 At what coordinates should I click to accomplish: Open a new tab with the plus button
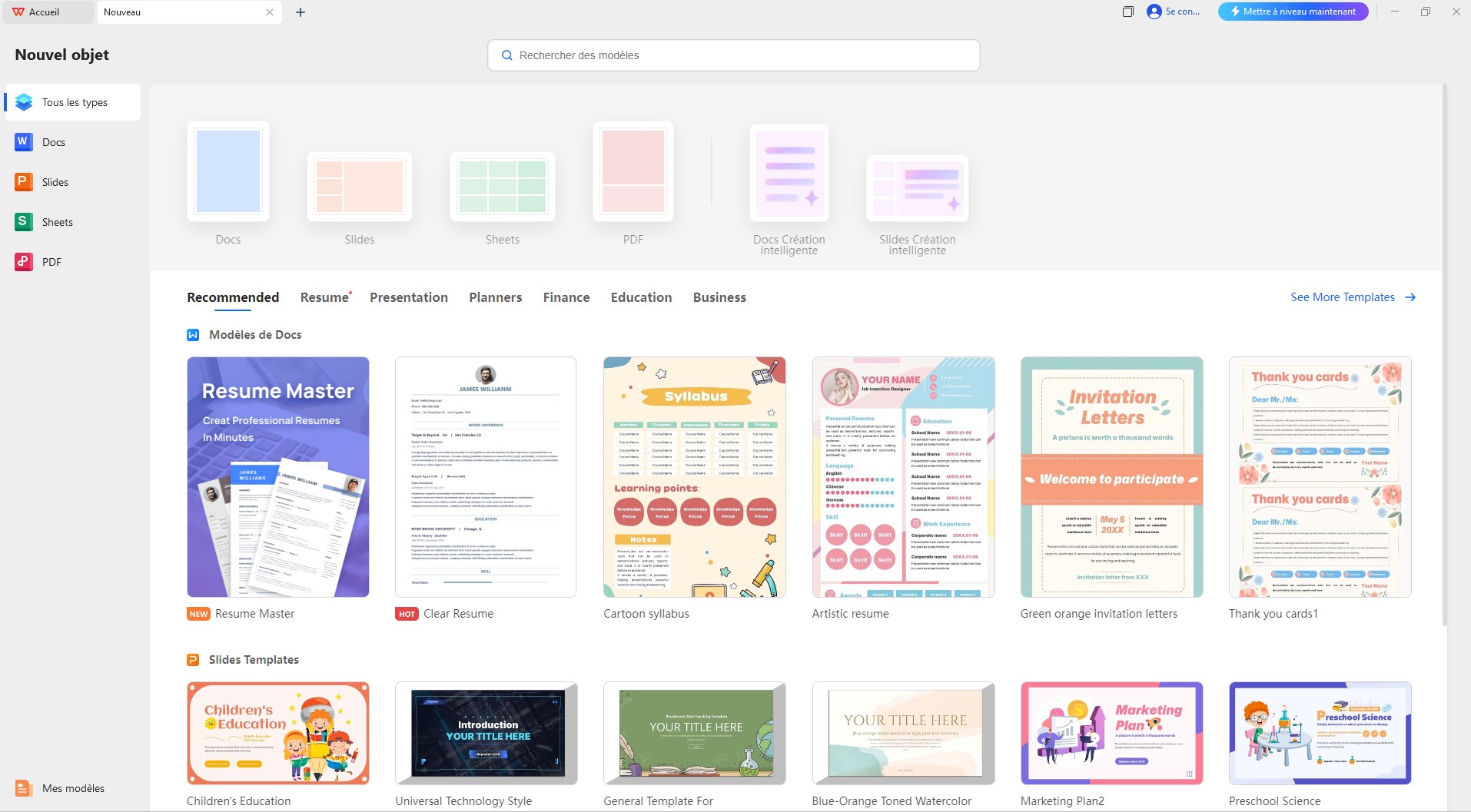(301, 12)
